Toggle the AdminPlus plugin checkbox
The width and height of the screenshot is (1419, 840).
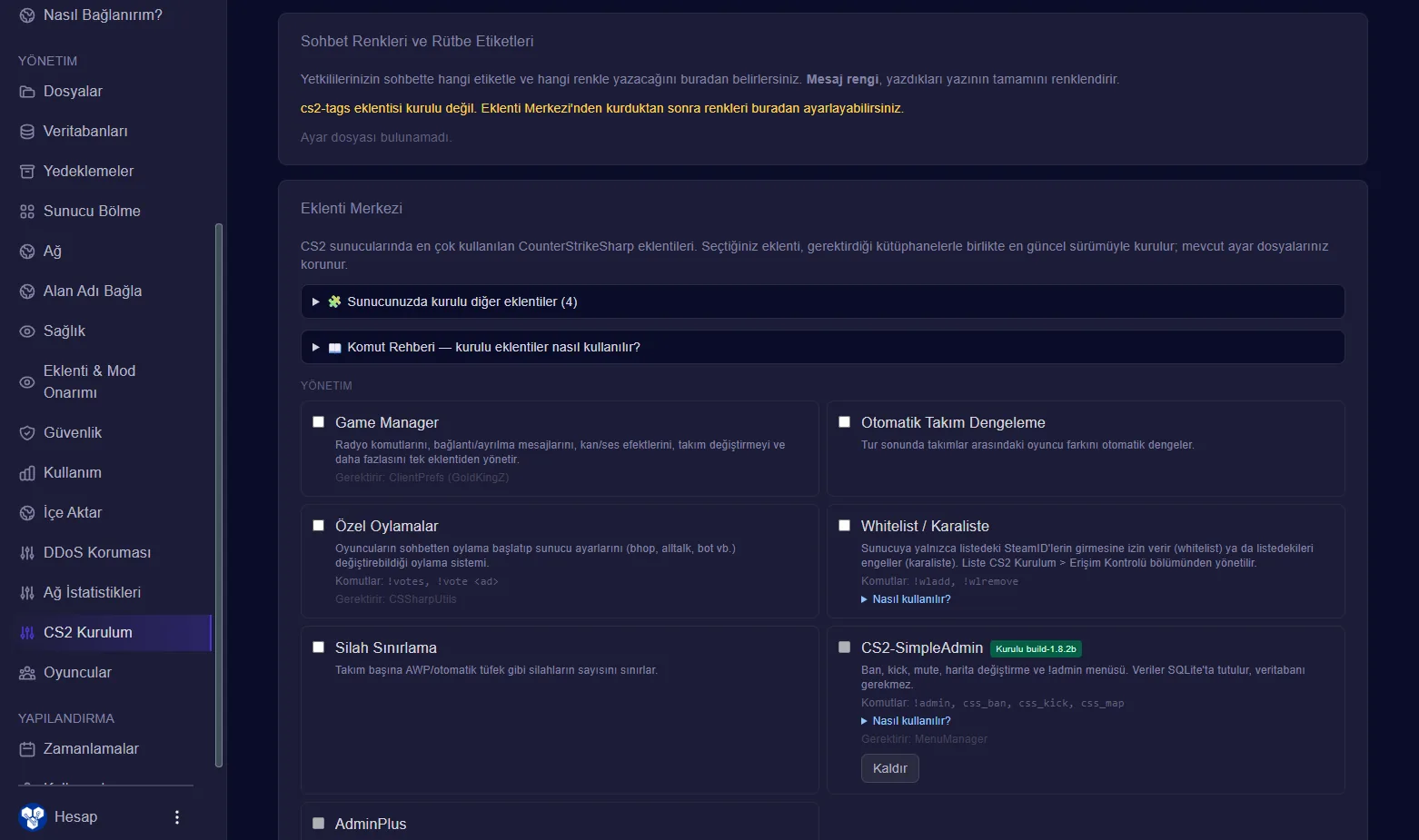(318, 824)
